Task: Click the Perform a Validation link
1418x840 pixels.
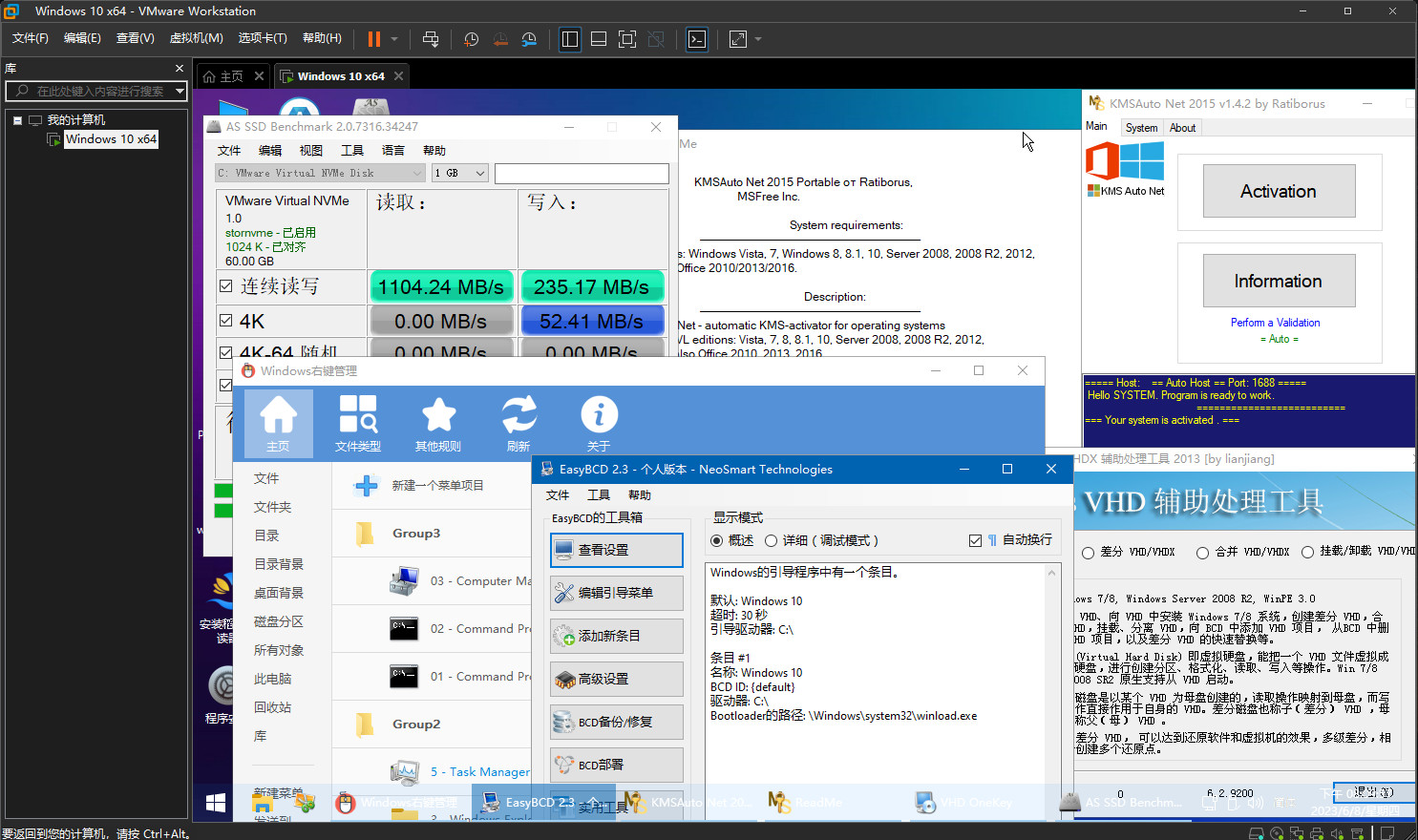Action: [x=1276, y=323]
